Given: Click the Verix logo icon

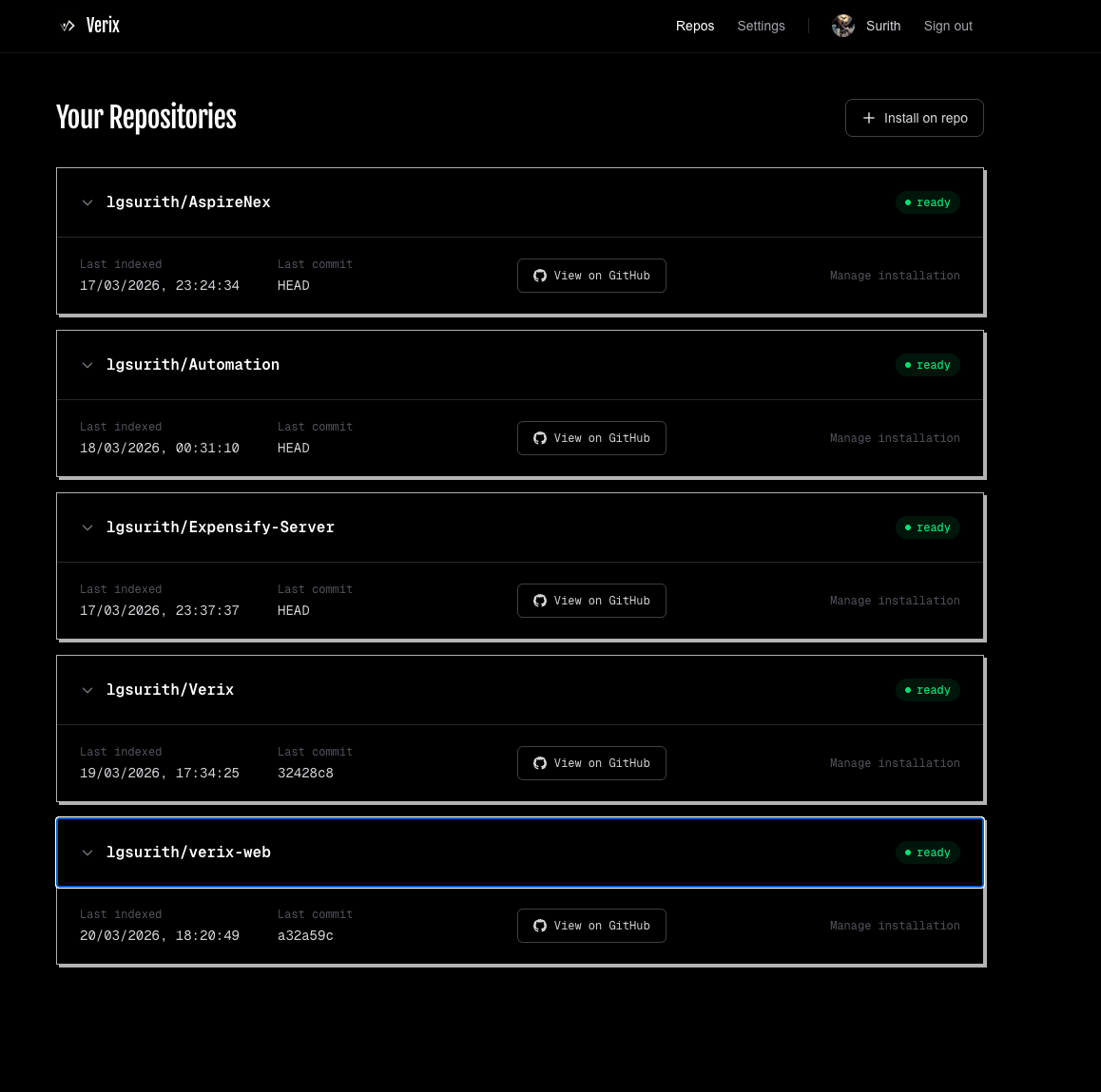Looking at the screenshot, I should click(x=68, y=26).
